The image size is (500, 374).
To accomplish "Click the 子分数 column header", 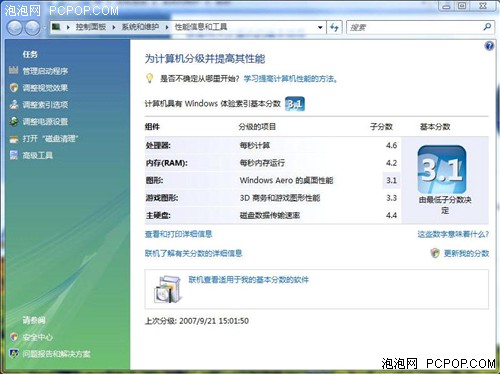I will 381,127.
